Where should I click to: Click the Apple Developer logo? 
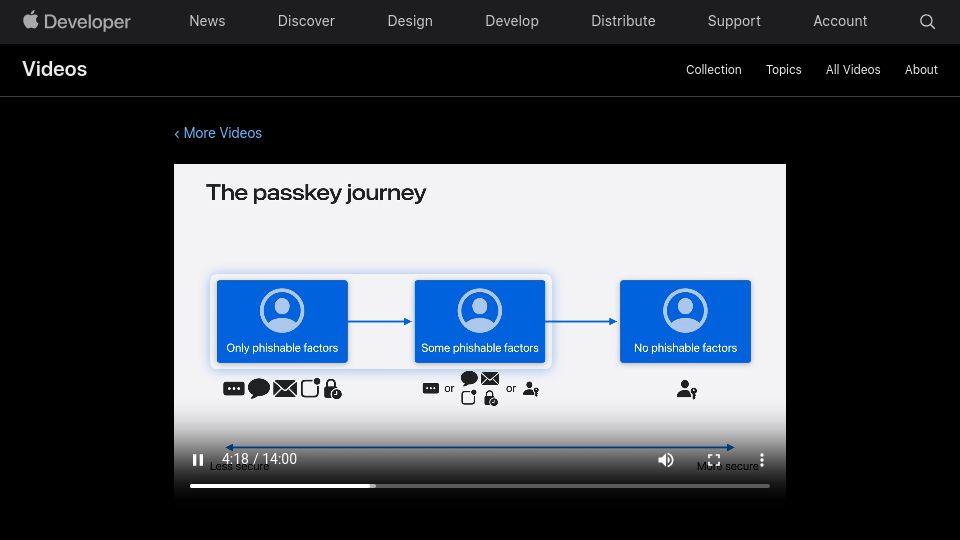[x=77, y=21]
